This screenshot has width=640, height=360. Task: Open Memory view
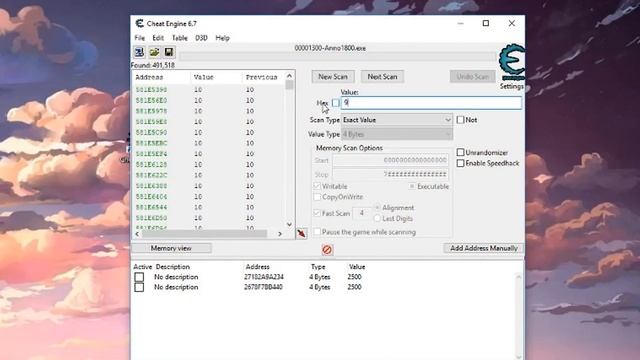171,248
